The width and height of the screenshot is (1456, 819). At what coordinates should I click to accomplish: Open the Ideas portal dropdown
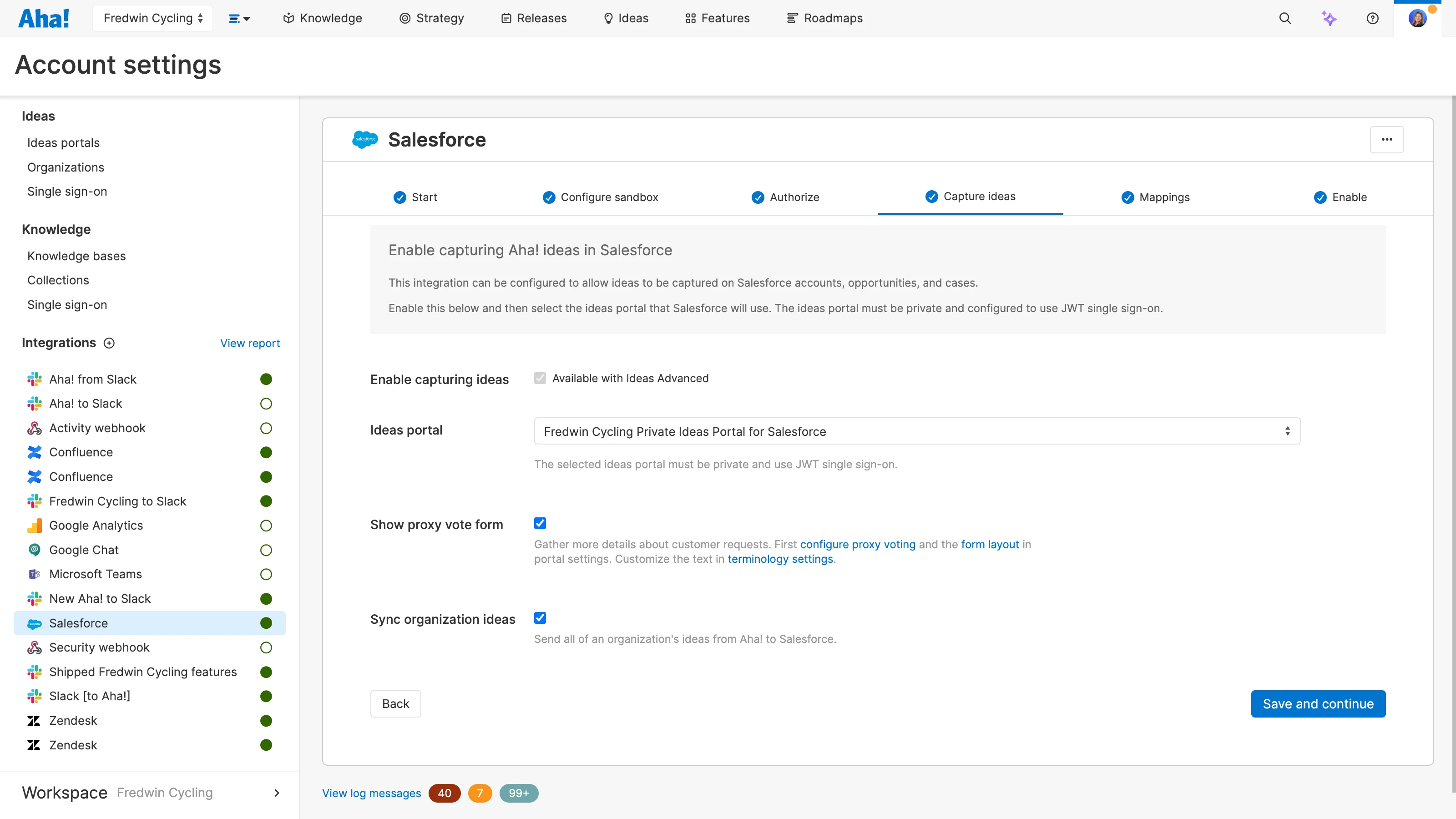[916, 431]
